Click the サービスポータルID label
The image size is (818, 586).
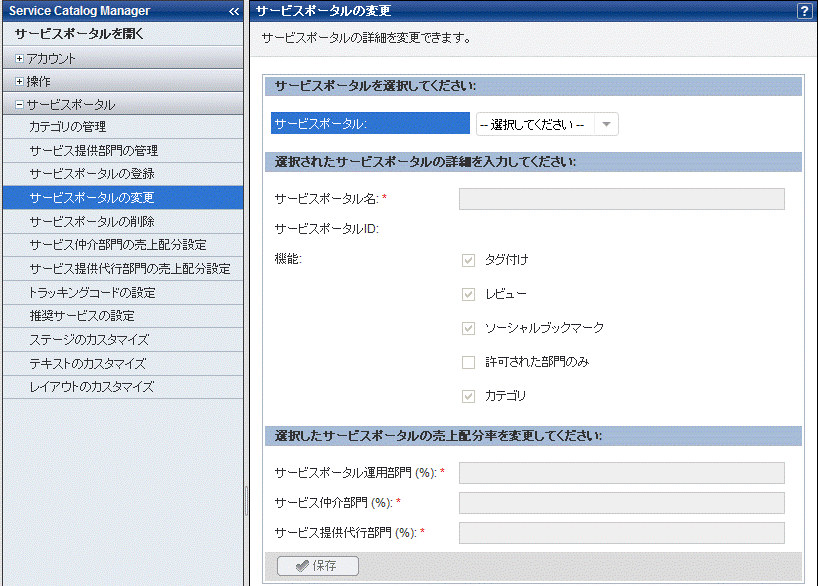(x=327, y=229)
